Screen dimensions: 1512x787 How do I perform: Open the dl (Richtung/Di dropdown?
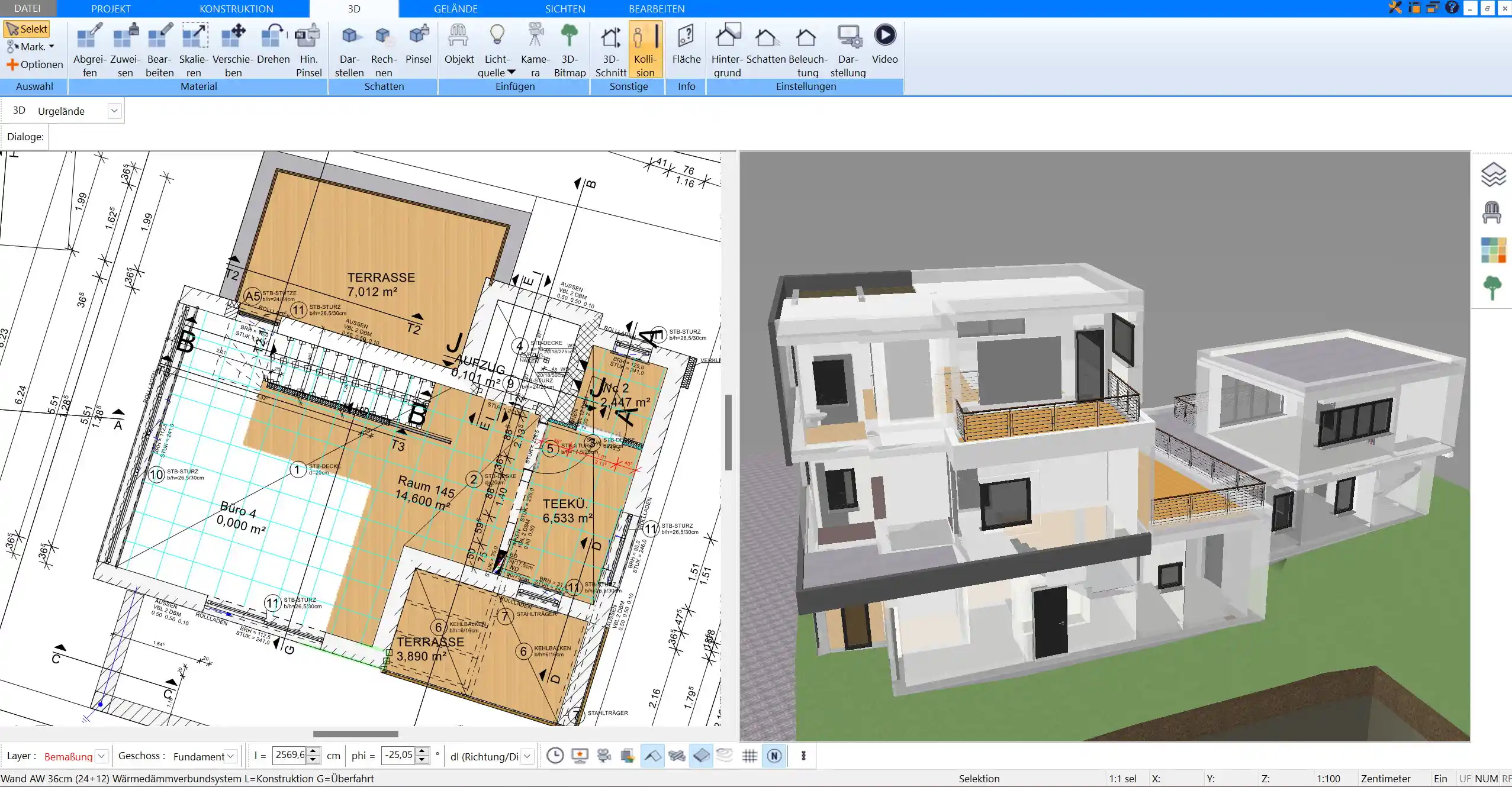click(527, 756)
